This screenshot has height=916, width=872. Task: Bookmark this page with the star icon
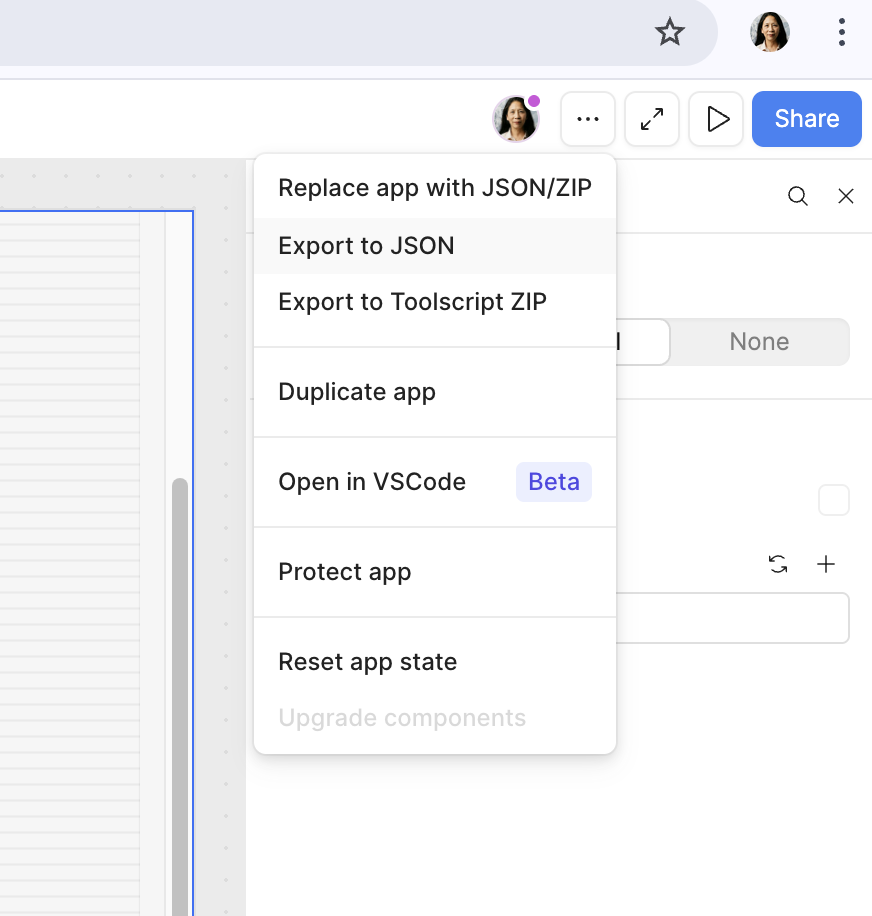click(x=669, y=33)
